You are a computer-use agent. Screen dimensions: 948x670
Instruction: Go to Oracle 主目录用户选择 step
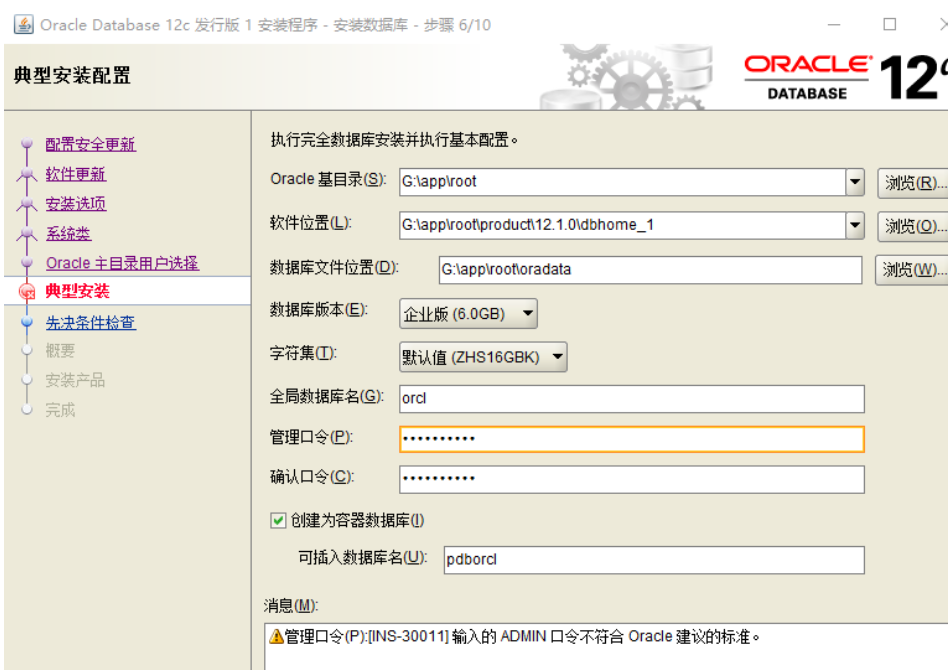click(x=122, y=263)
